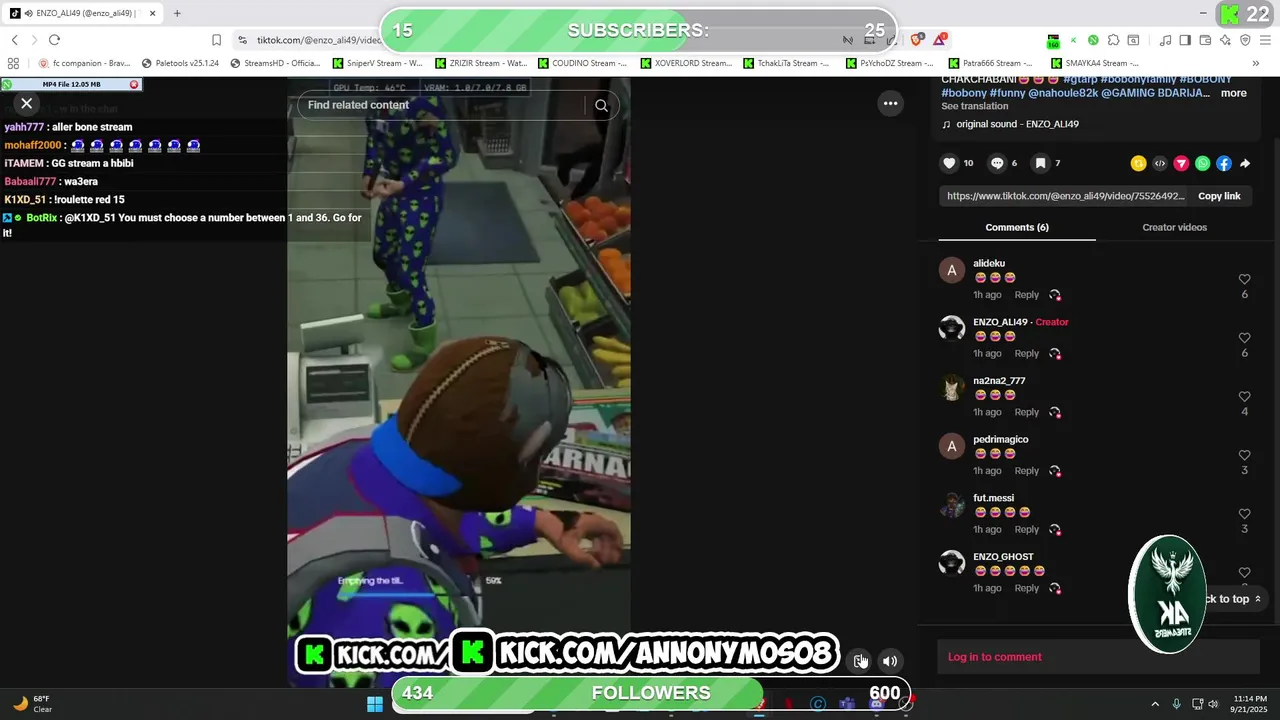Switch to the Comments (6) tab
Viewport: 1280px width, 720px height.
tap(1017, 227)
